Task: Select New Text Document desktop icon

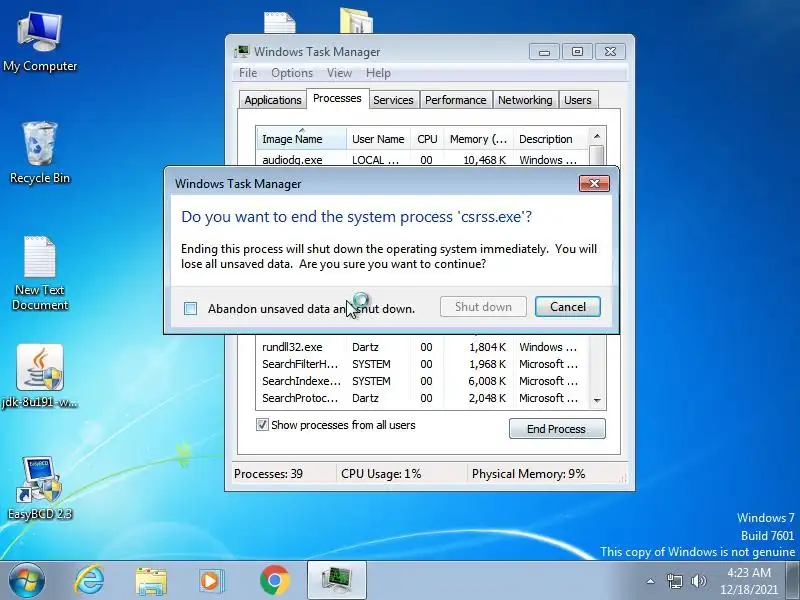Action: tap(40, 273)
